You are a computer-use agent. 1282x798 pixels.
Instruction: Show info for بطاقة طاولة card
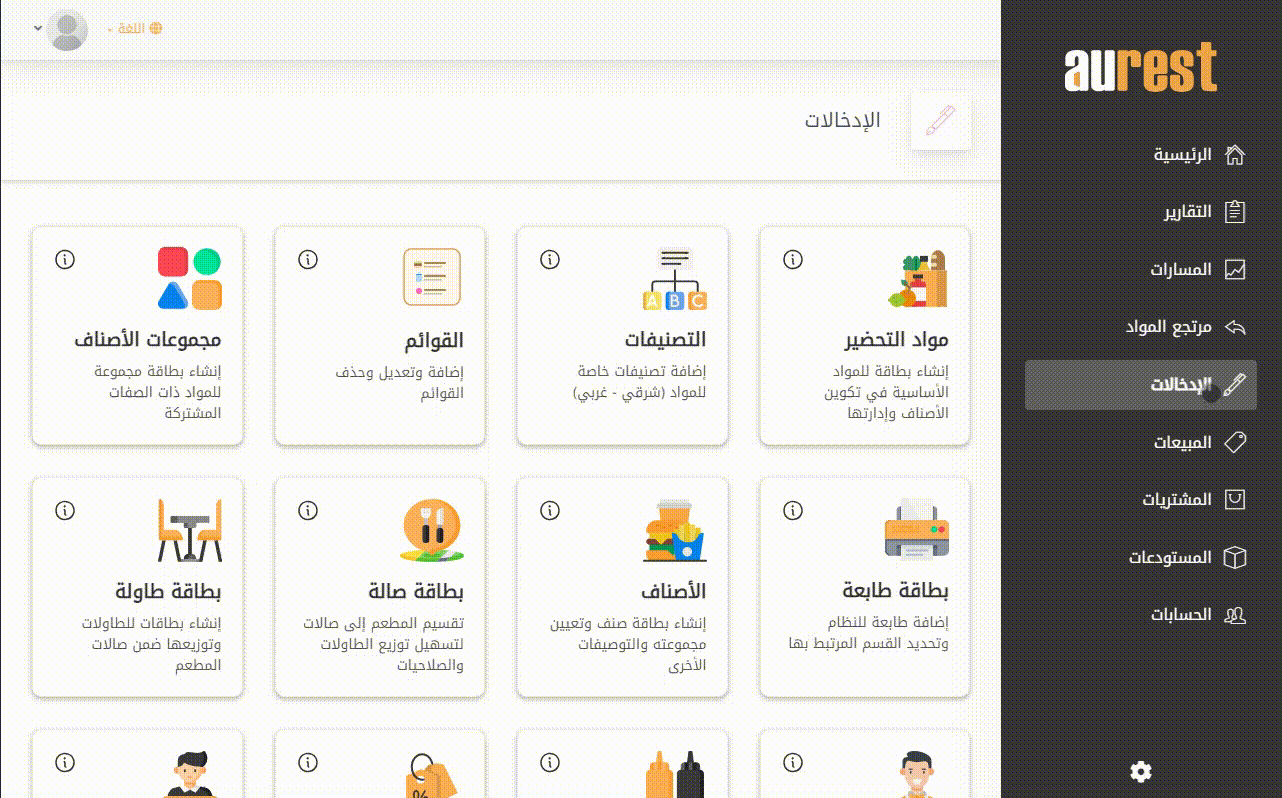[x=65, y=511]
